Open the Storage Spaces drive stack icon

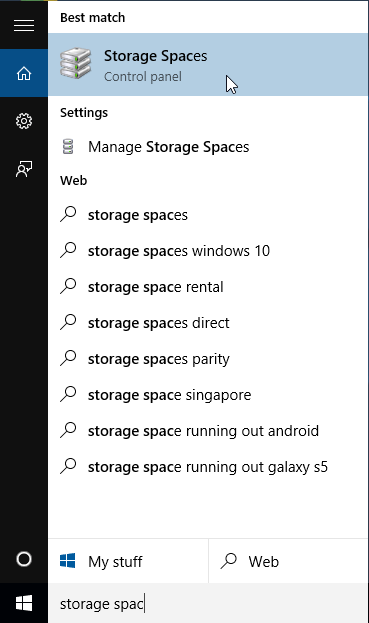click(75, 64)
